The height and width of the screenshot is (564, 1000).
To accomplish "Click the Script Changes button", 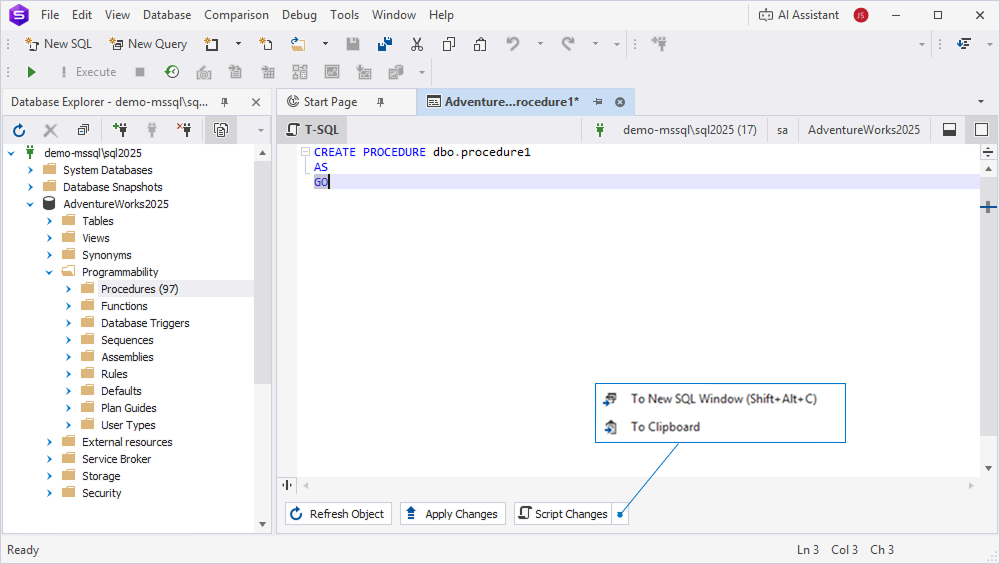I will point(563,514).
